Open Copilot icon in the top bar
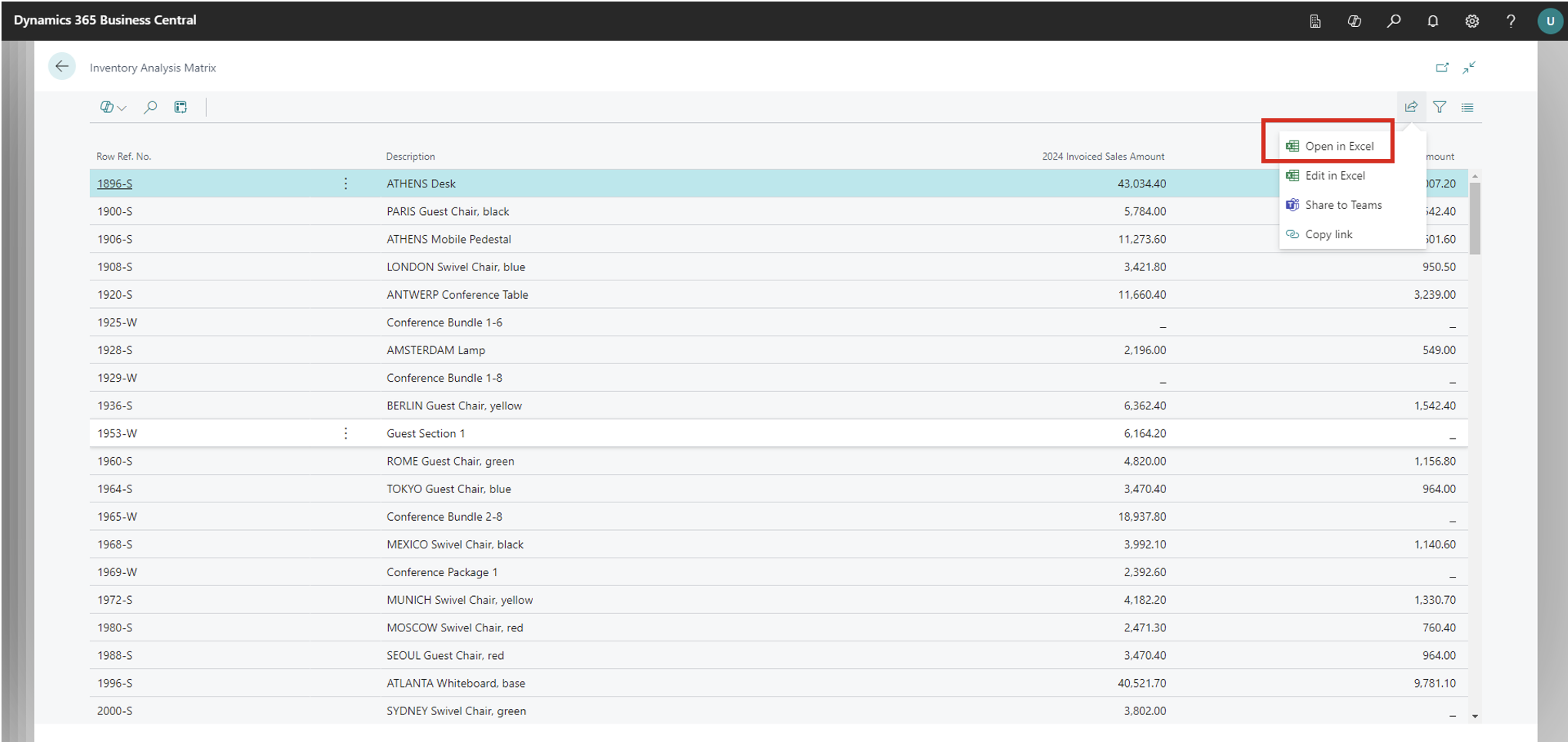Screen dimensions: 1568x742 point(1354,22)
